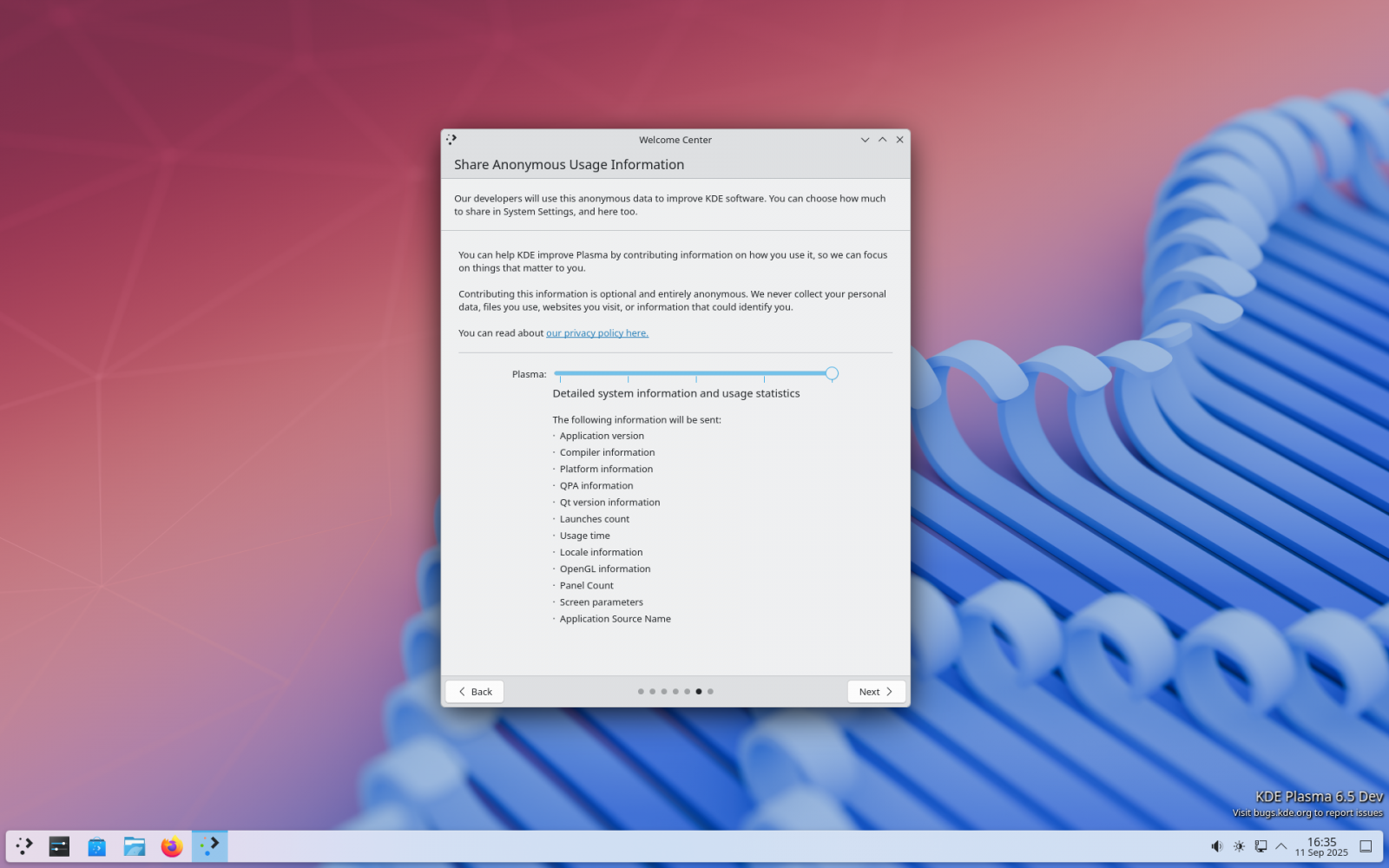Image resolution: width=1389 pixels, height=868 pixels.
Task: Click the Welcome Center taskbar entry
Action: (209, 845)
